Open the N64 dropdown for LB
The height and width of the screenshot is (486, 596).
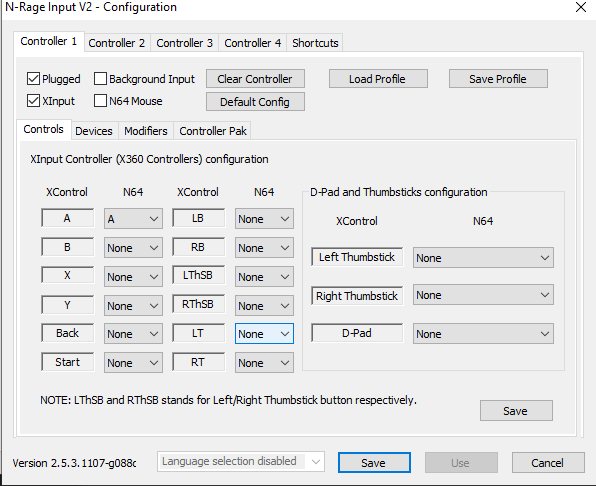pyautogui.click(x=264, y=218)
